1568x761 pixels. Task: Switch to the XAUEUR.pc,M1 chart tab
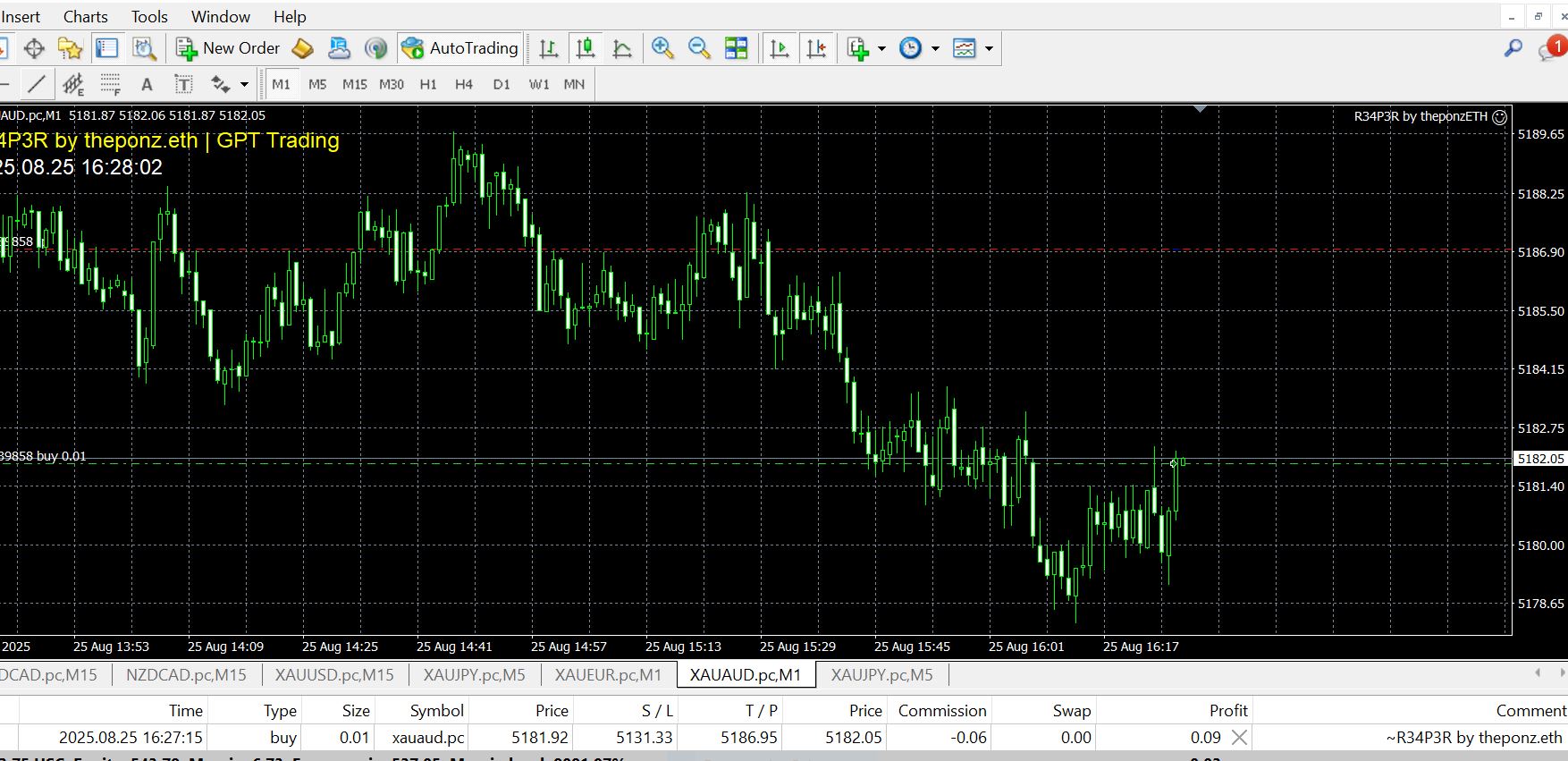pyautogui.click(x=609, y=675)
